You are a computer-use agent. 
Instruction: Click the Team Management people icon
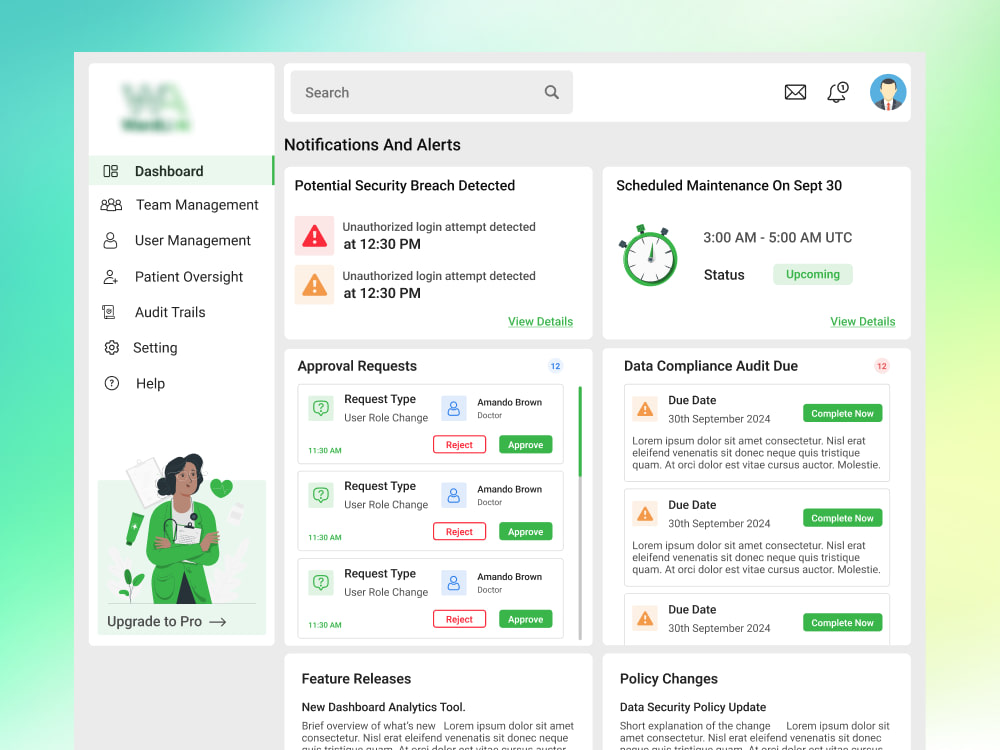111,205
